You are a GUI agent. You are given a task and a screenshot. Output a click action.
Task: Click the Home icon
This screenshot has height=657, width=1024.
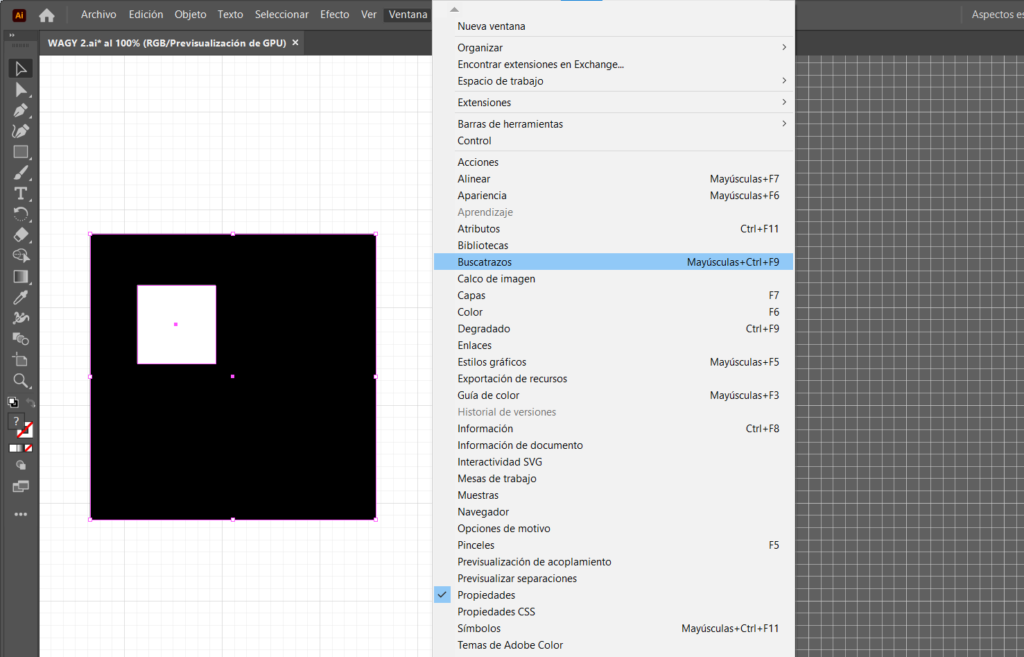pyautogui.click(x=46, y=15)
